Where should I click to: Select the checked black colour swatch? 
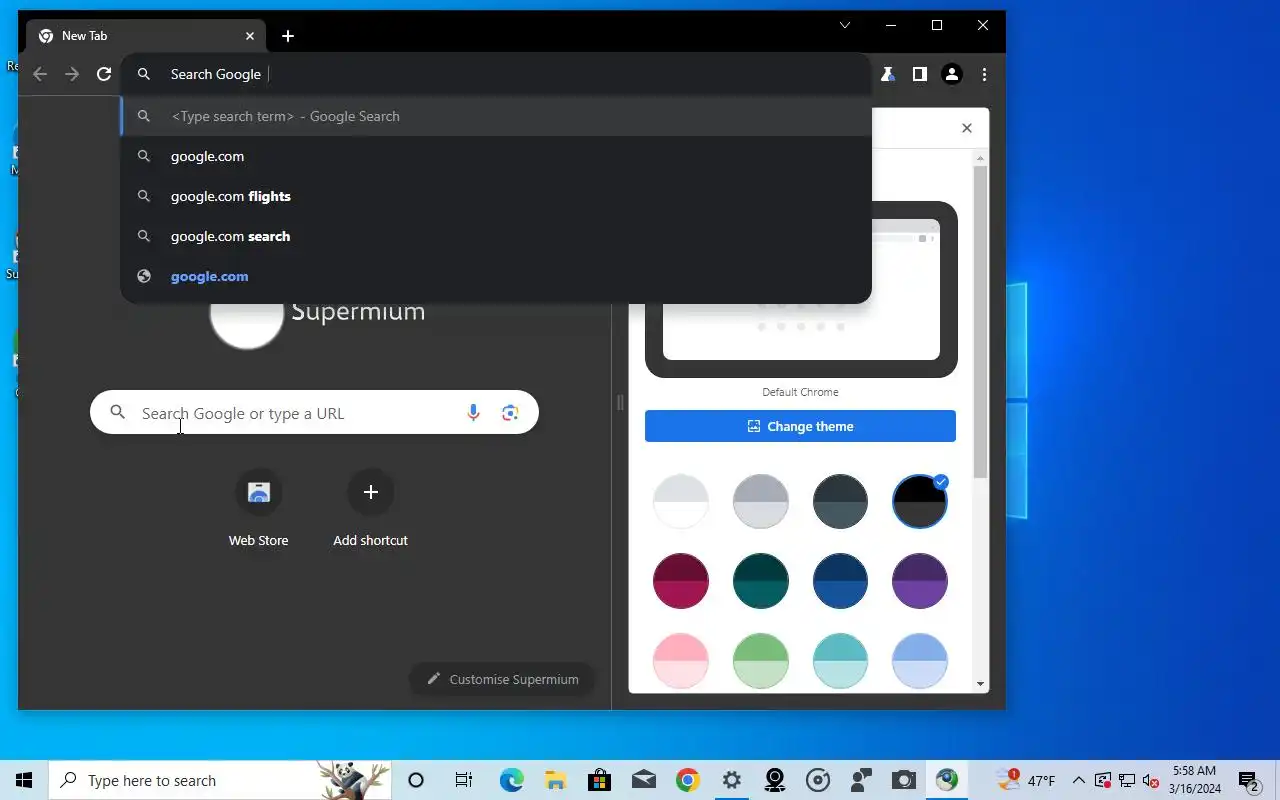point(919,501)
